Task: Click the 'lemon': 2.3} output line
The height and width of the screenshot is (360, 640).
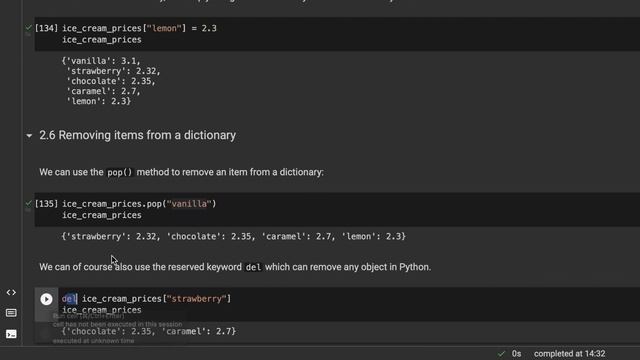Action: pyautogui.click(x=98, y=101)
